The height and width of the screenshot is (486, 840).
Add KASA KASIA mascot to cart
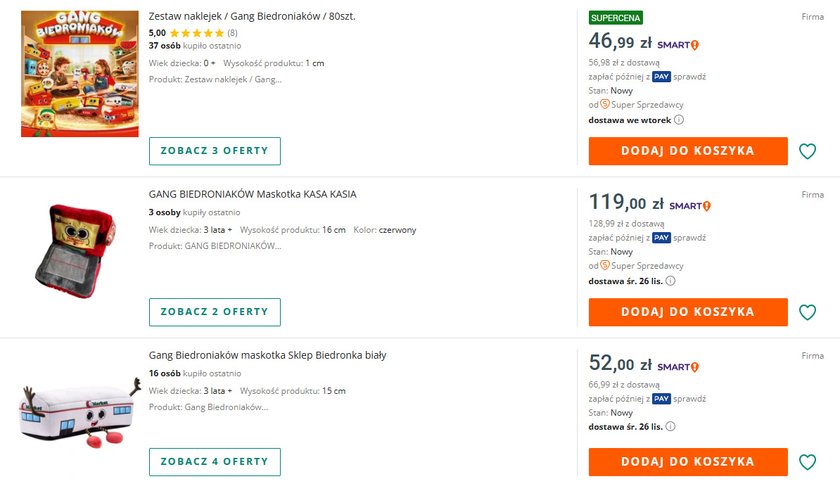688,312
